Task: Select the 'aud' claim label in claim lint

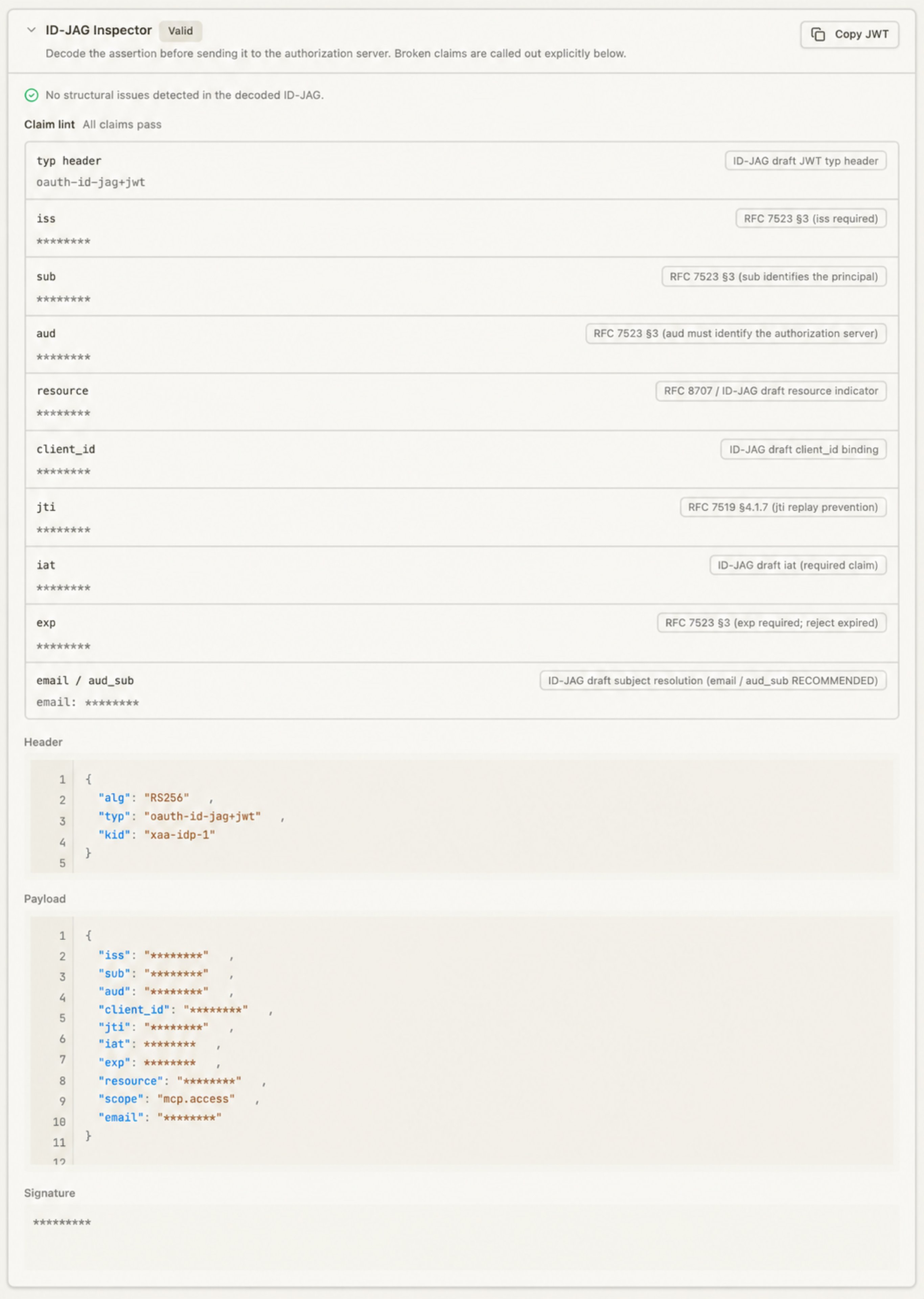Action: coord(46,334)
